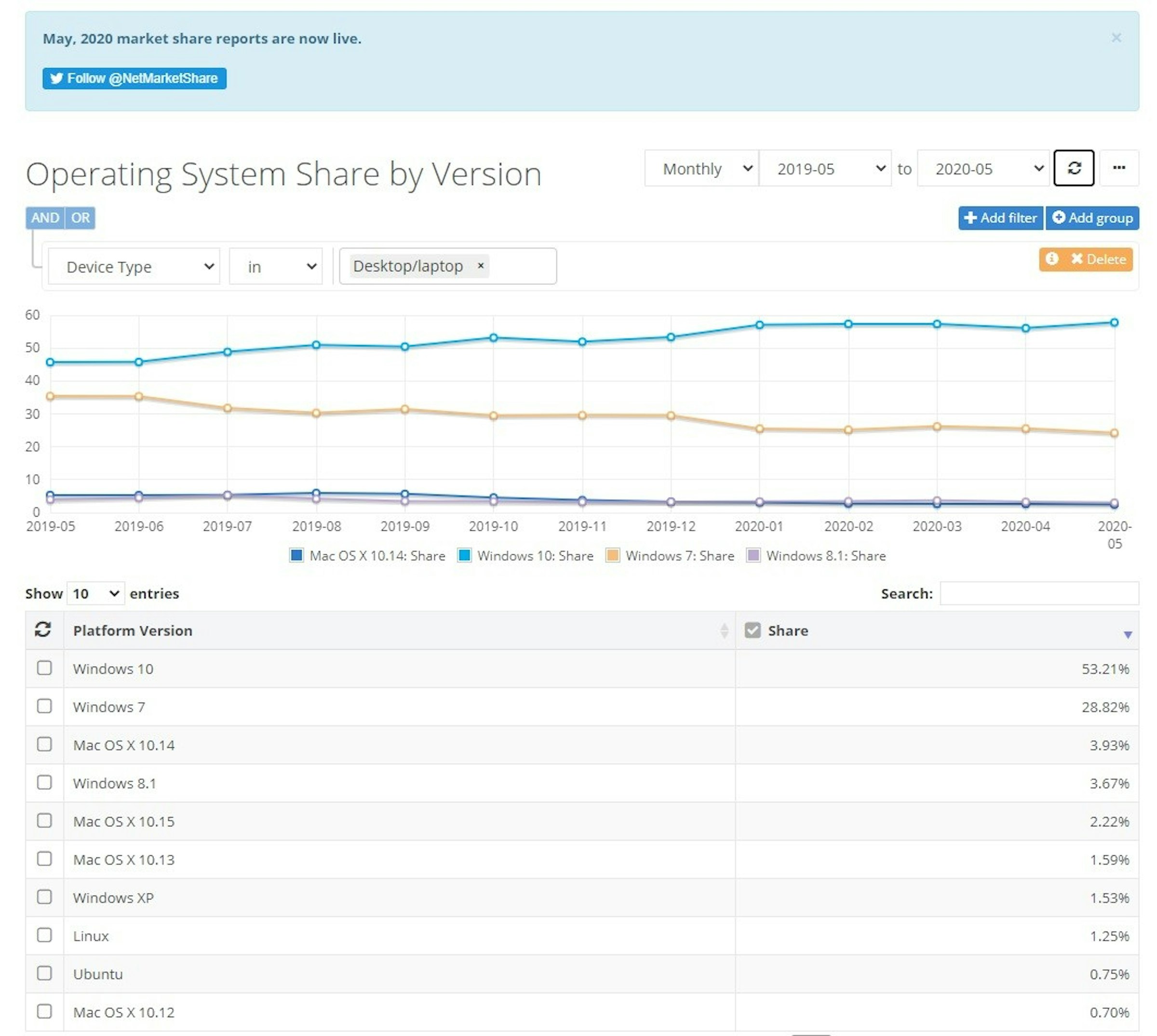Screen dimensions: 1157x1036
Task: Dismiss the May 2020 announcement banner
Action: 1116,38
